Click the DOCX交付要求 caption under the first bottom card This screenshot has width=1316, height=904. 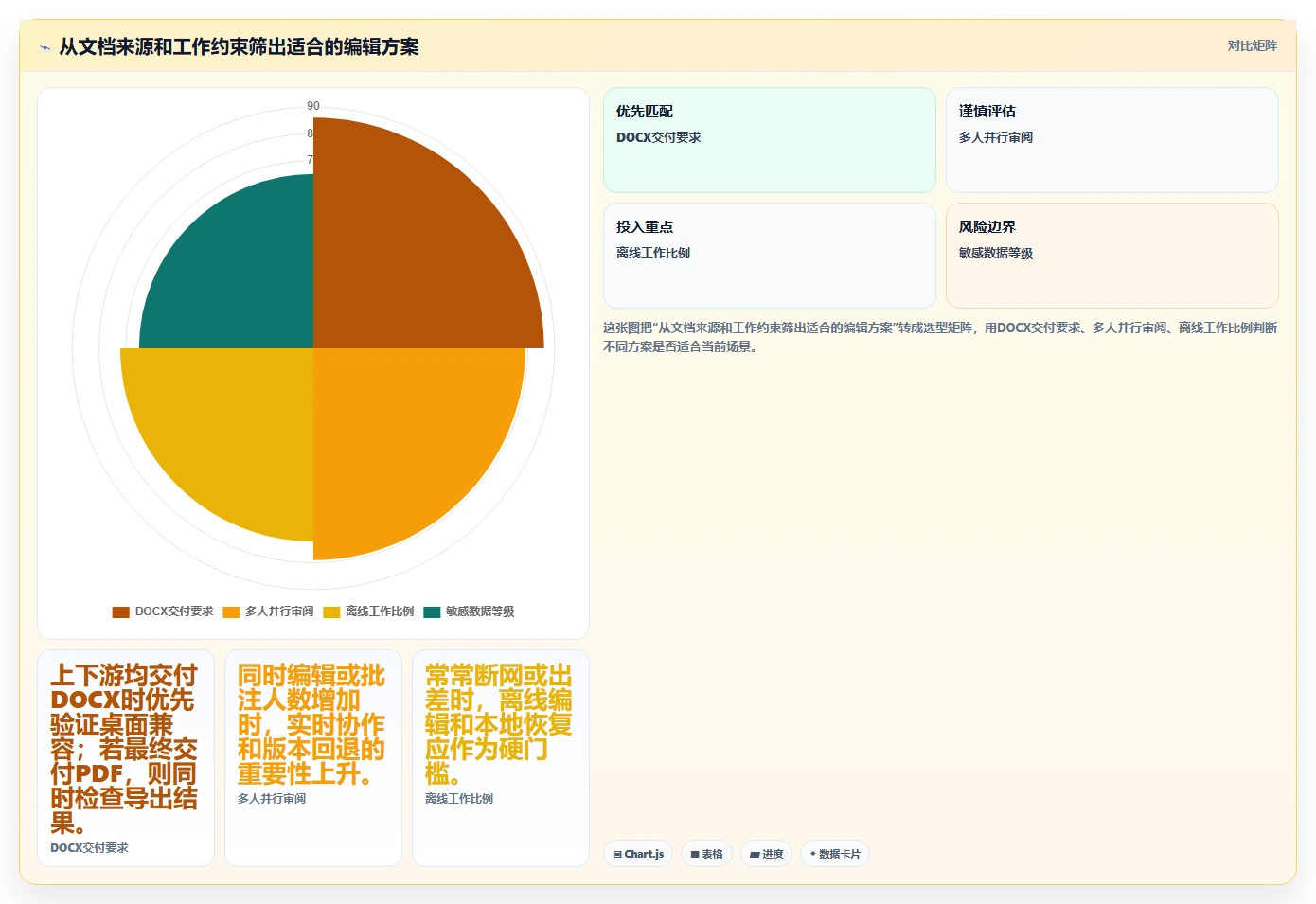(x=89, y=848)
